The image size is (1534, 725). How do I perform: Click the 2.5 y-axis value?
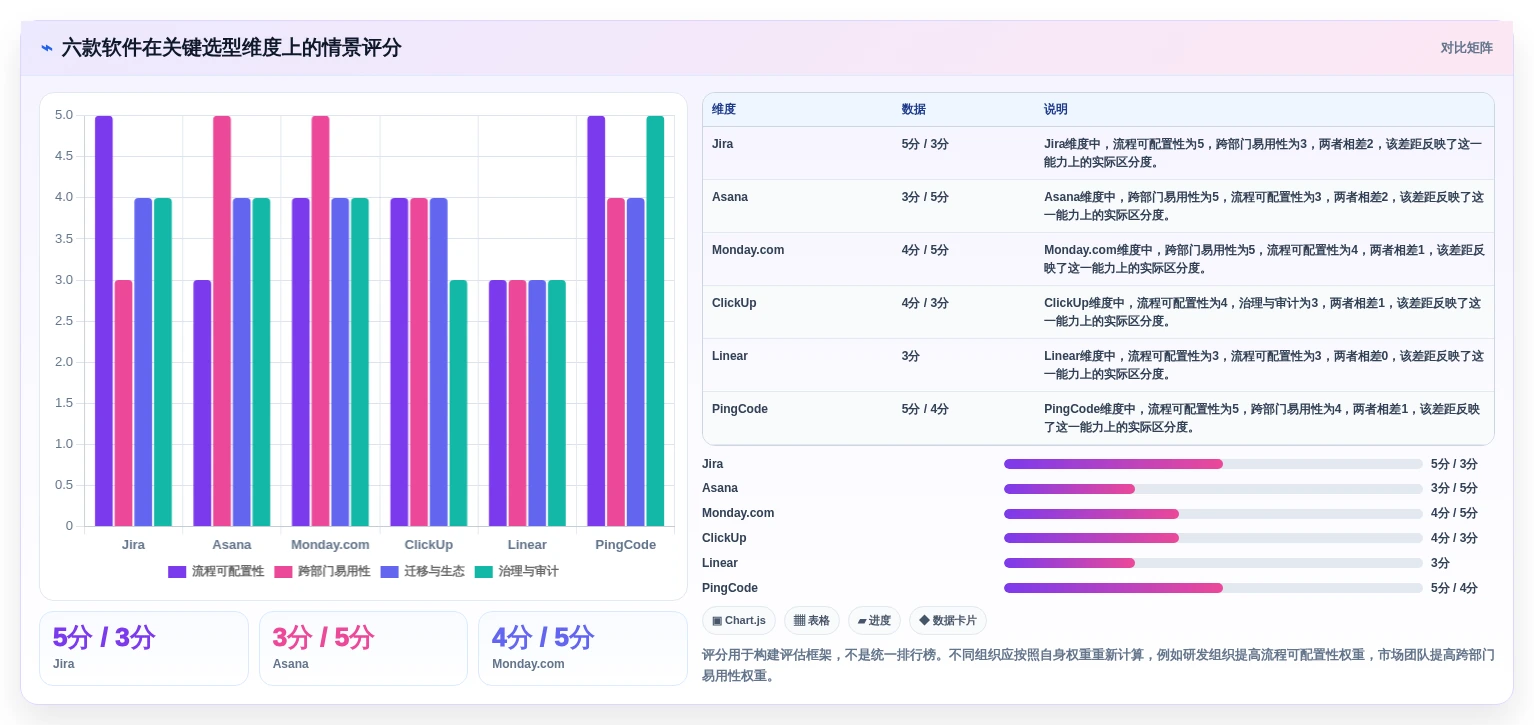click(64, 321)
